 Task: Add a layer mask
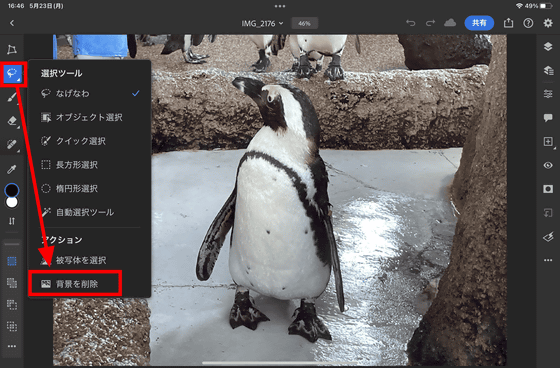click(x=548, y=189)
